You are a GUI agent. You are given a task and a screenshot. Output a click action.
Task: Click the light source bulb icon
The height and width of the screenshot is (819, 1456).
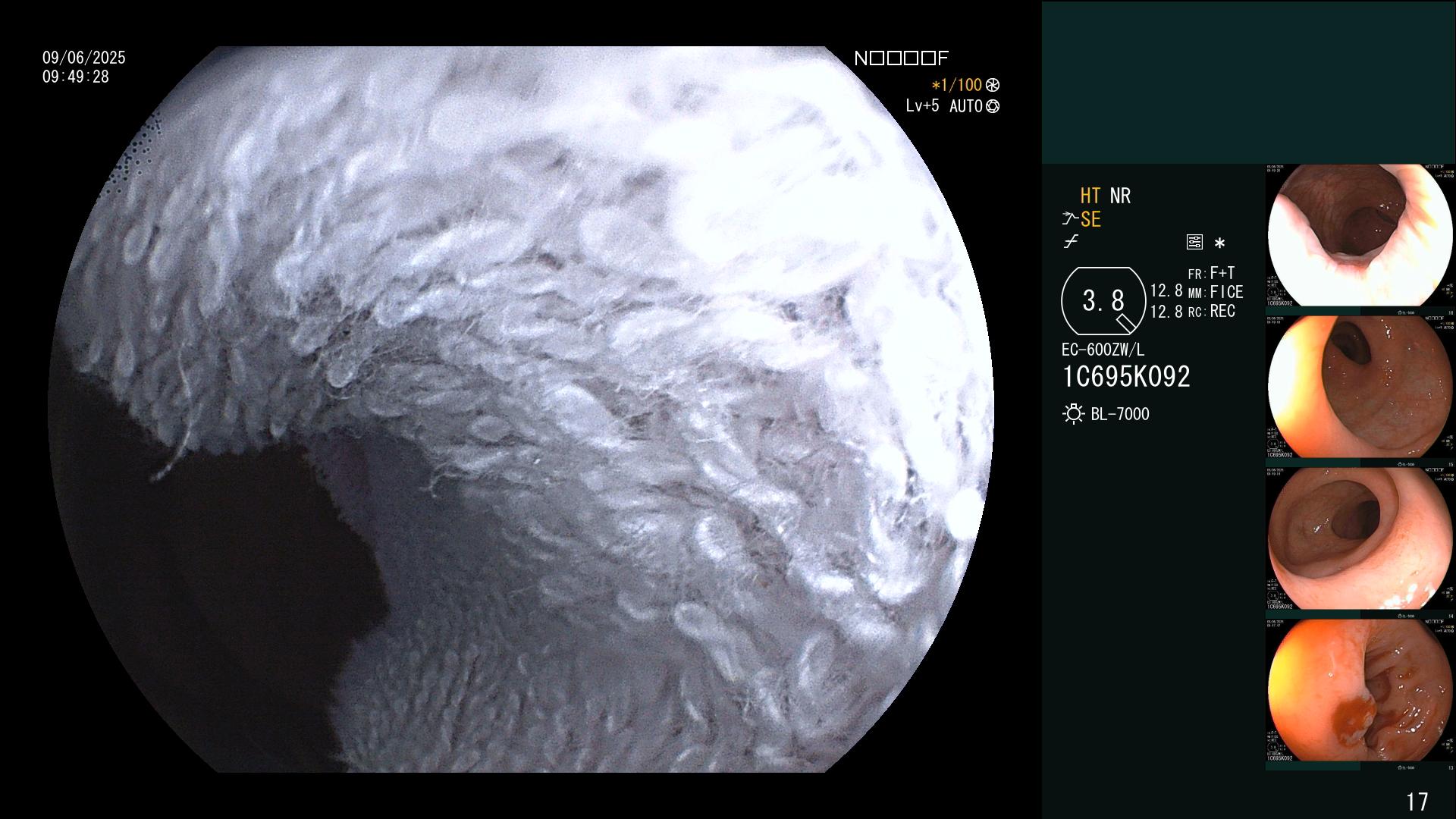1074,414
